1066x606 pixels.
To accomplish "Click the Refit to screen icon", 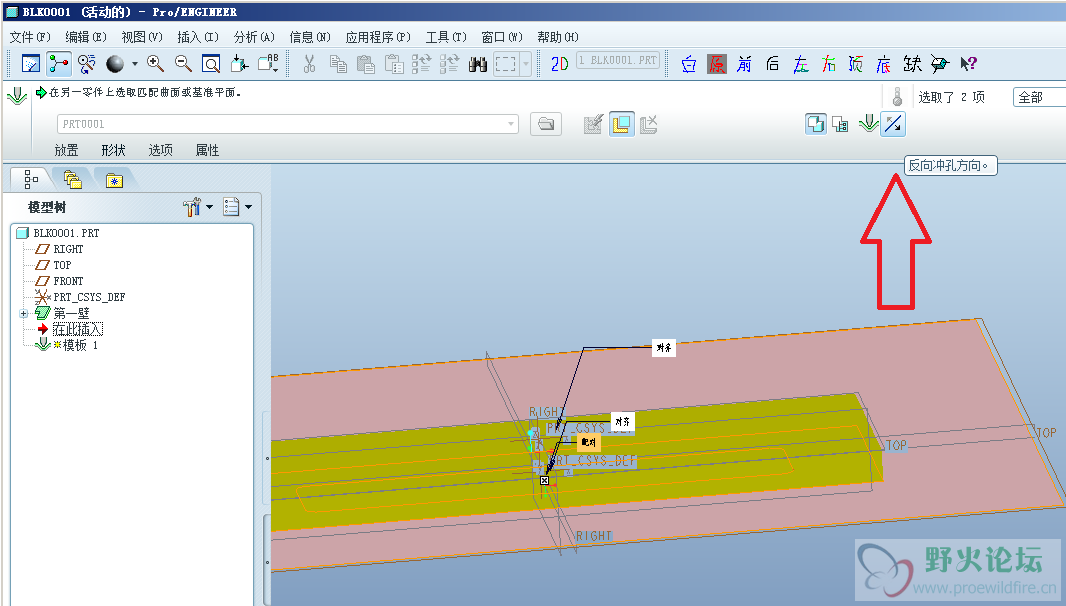I will click(211, 64).
